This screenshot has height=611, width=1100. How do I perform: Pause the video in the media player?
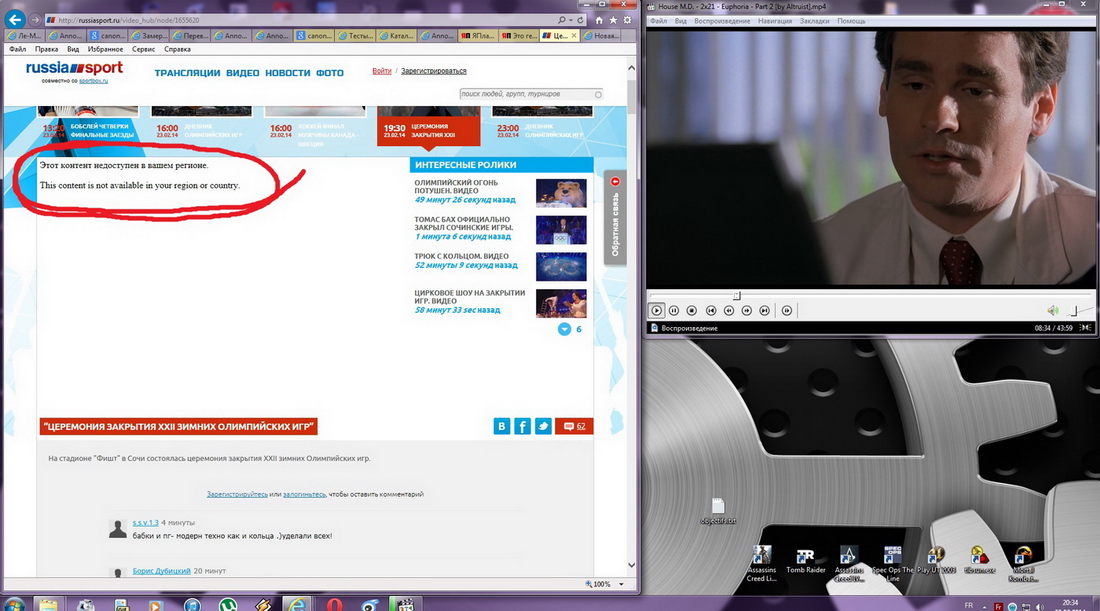(x=673, y=310)
